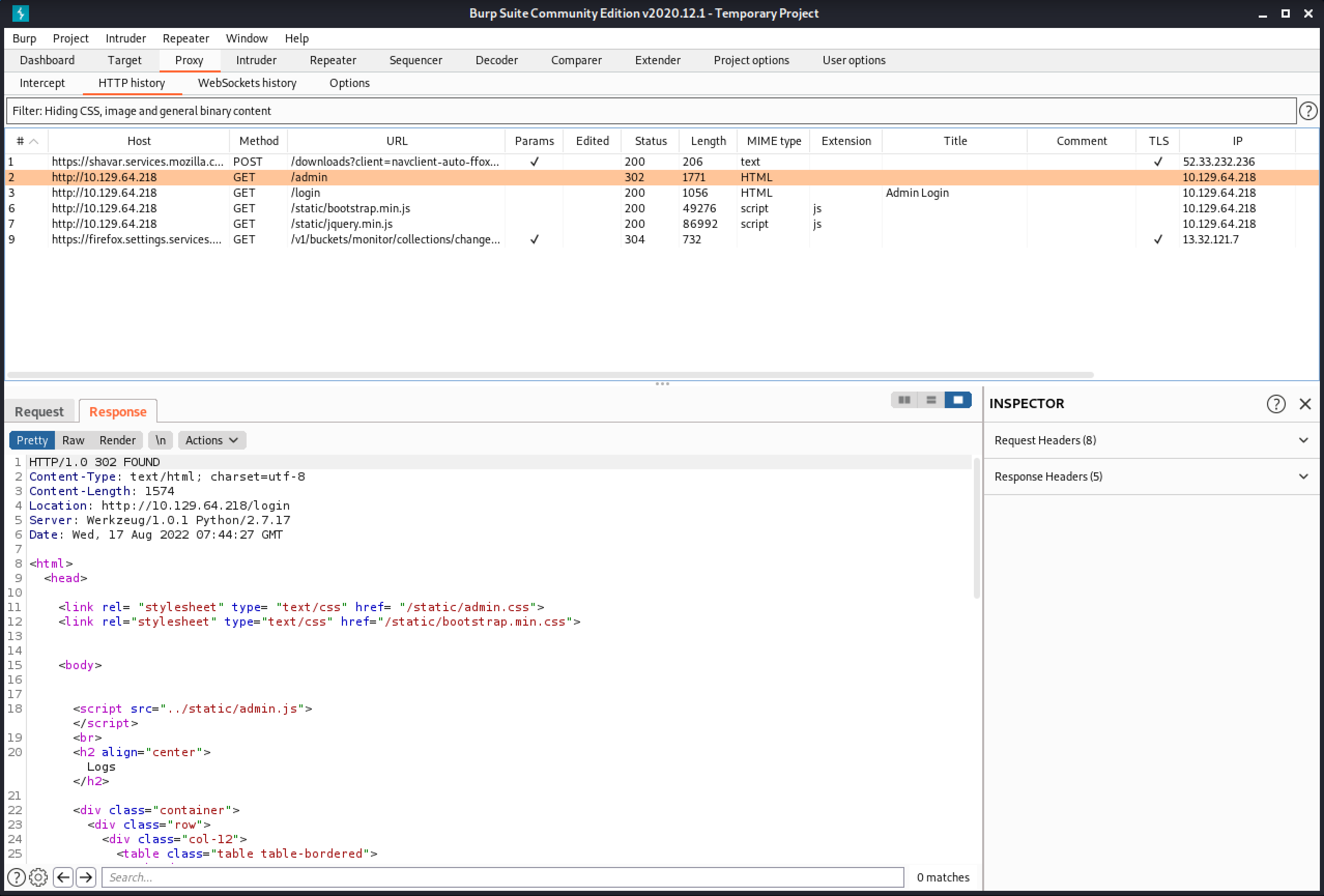
Task: Click the filter bar hiding CSS content
Action: [x=651, y=110]
